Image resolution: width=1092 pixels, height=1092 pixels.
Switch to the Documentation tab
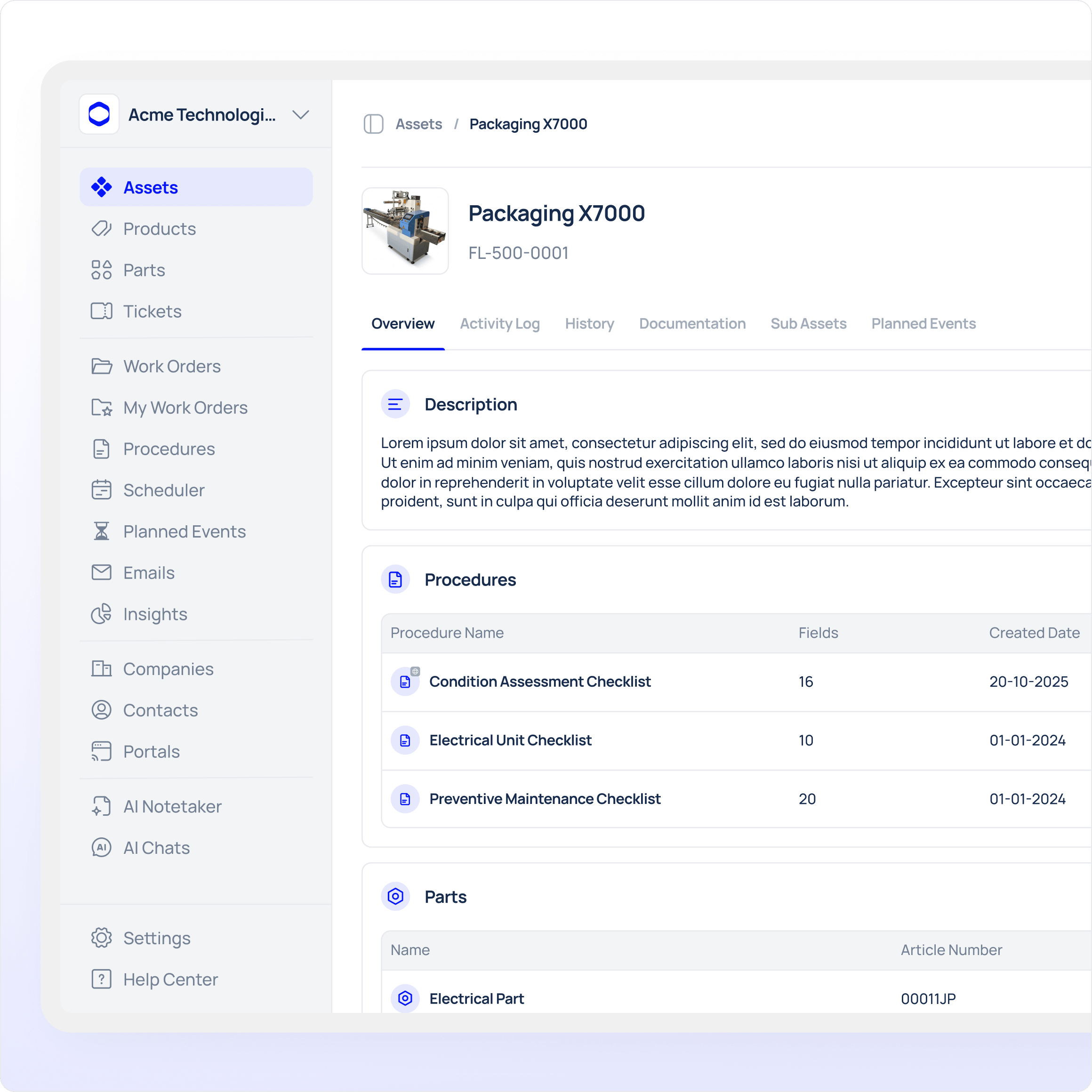(692, 324)
